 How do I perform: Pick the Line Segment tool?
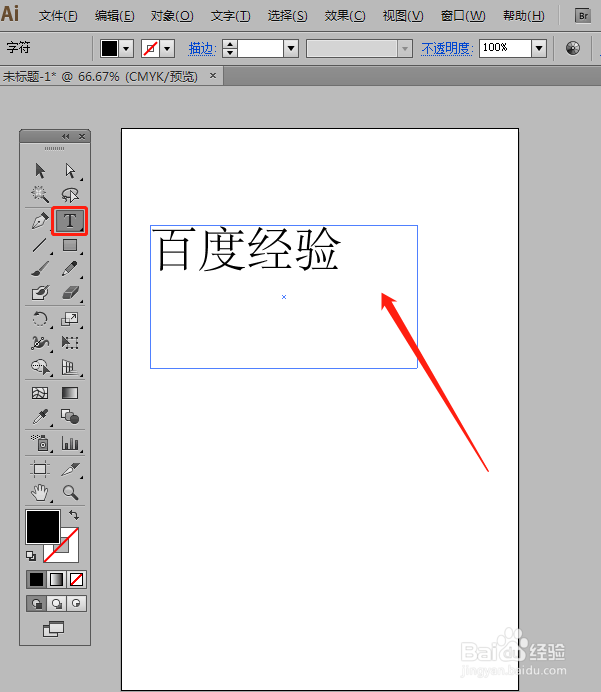click(x=40, y=245)
